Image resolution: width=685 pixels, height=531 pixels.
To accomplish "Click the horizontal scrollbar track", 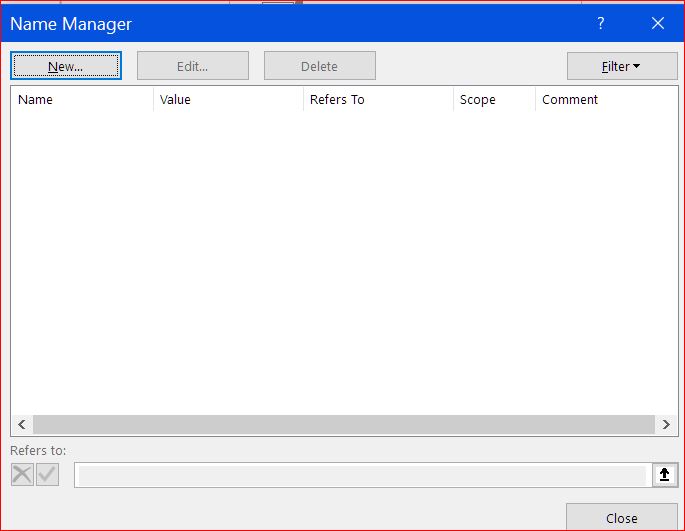I will [344, 424].
